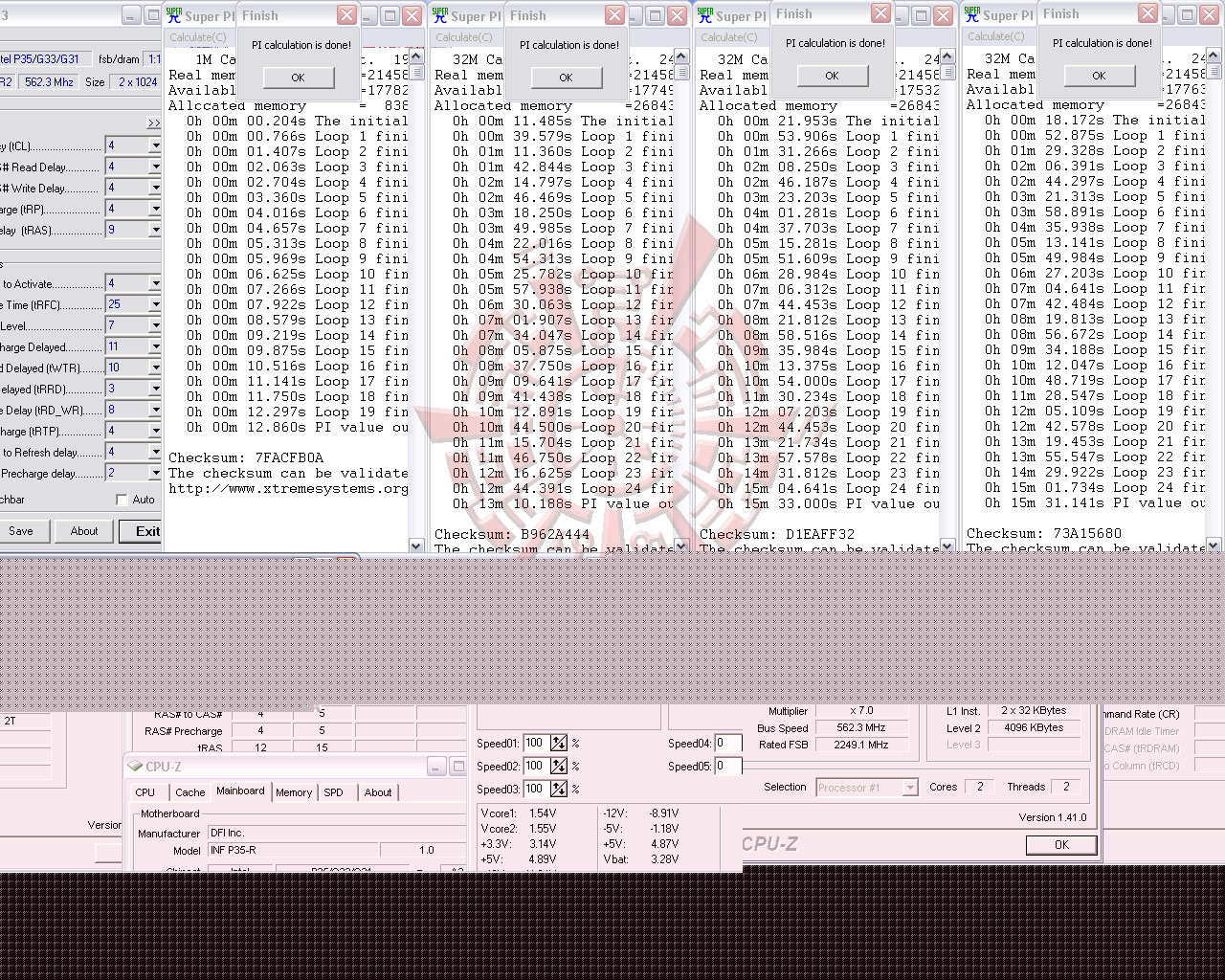Screen dimensions: 1225x980
Task: Switch to the Cache tab in CPU-Z
Action: pos(189,792)
